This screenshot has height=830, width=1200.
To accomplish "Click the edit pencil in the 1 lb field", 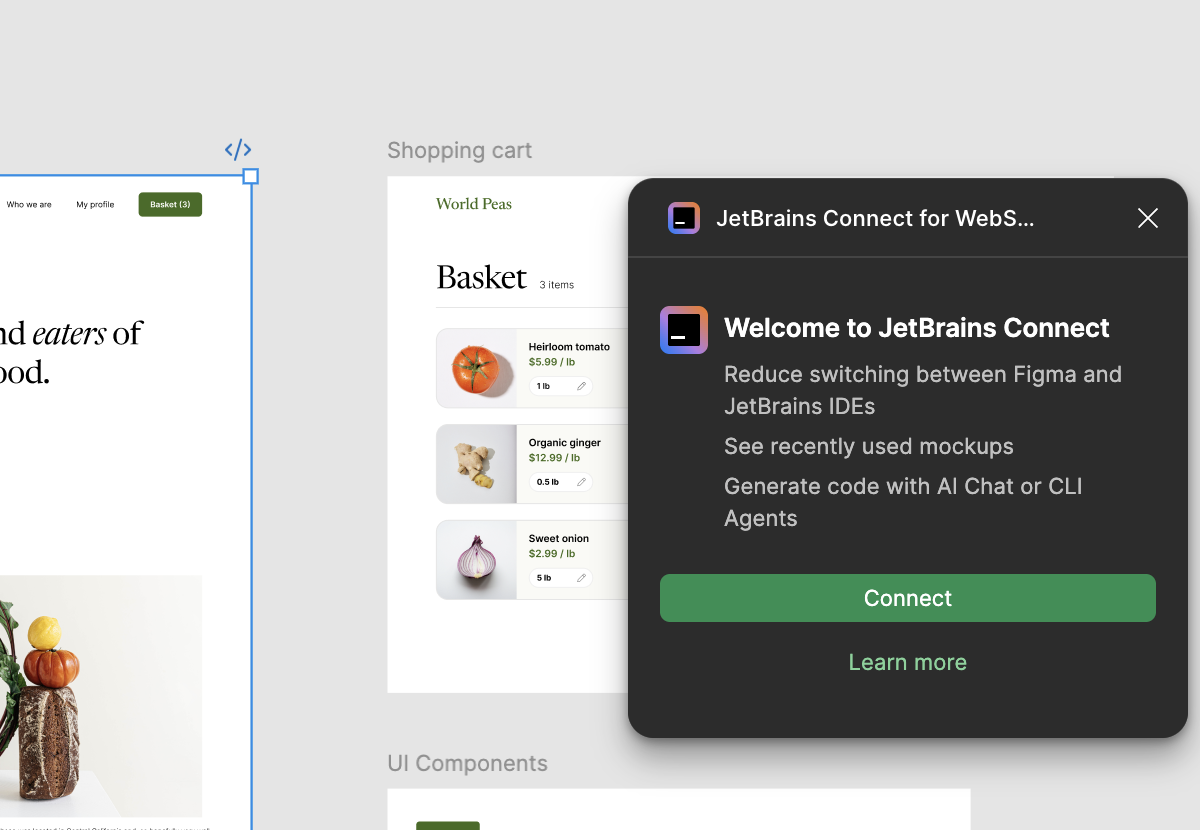I will 582,386.
